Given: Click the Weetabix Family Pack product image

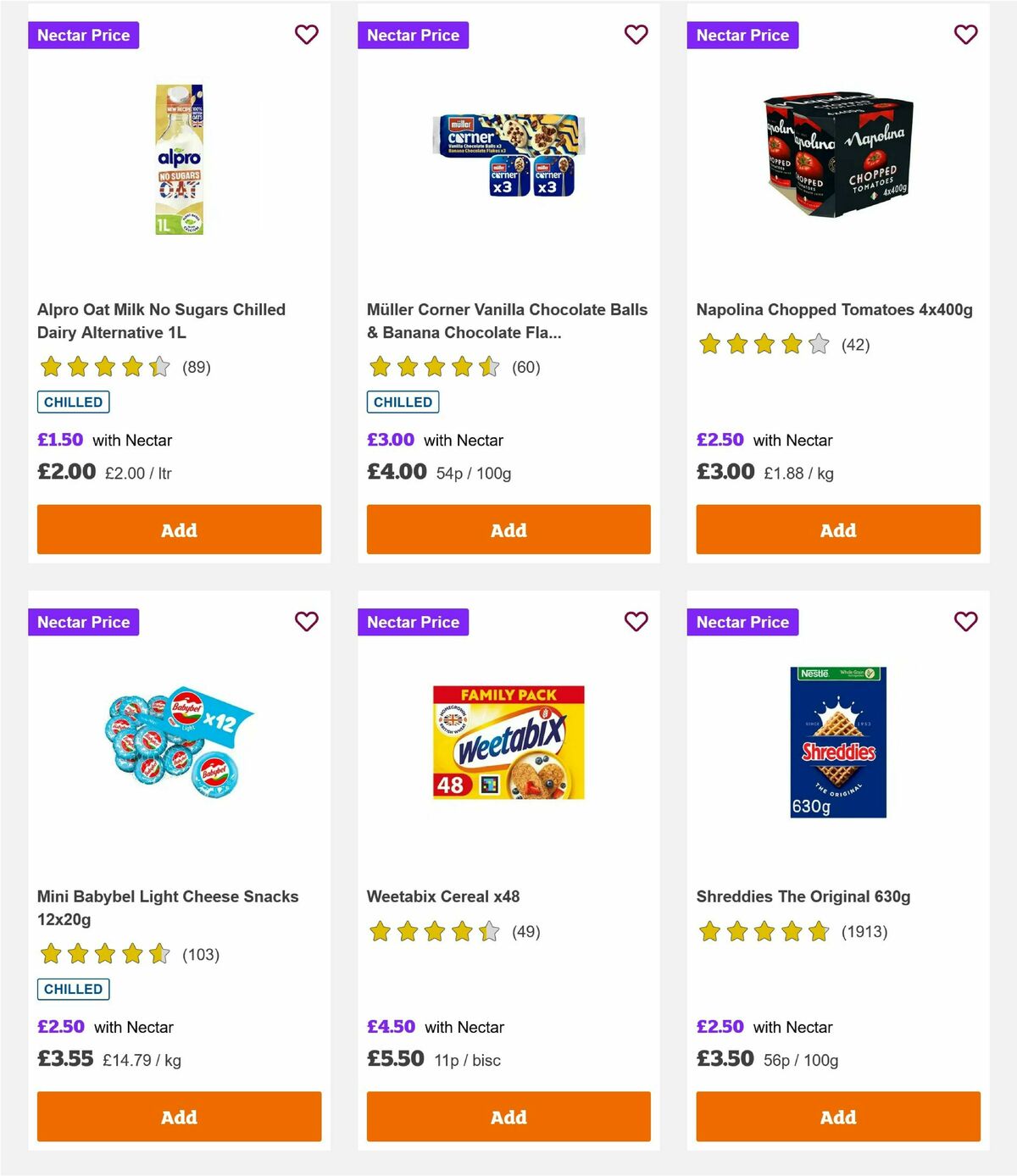Looking at the screenshot, I should pos(506,740).
